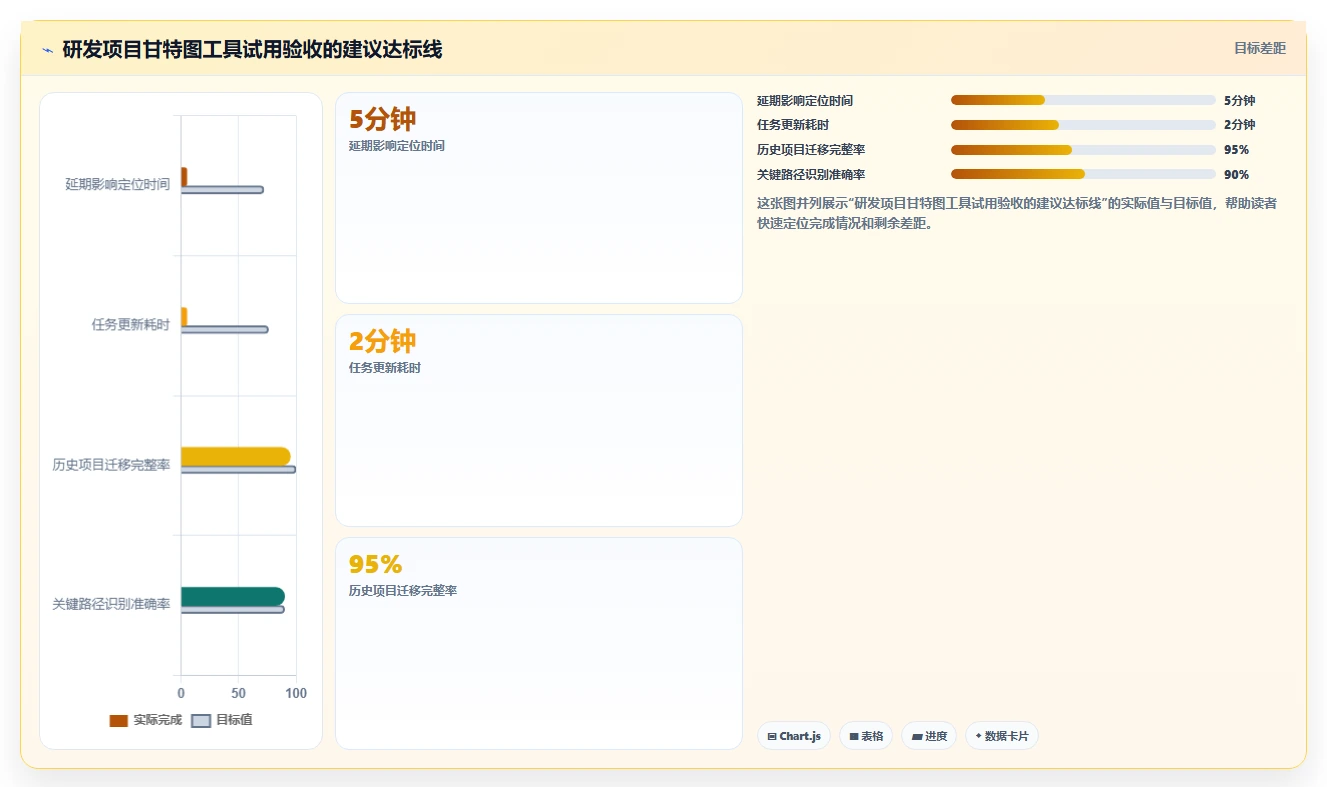
Task: Open the 95% data card
Action: (x=539, y=643)
